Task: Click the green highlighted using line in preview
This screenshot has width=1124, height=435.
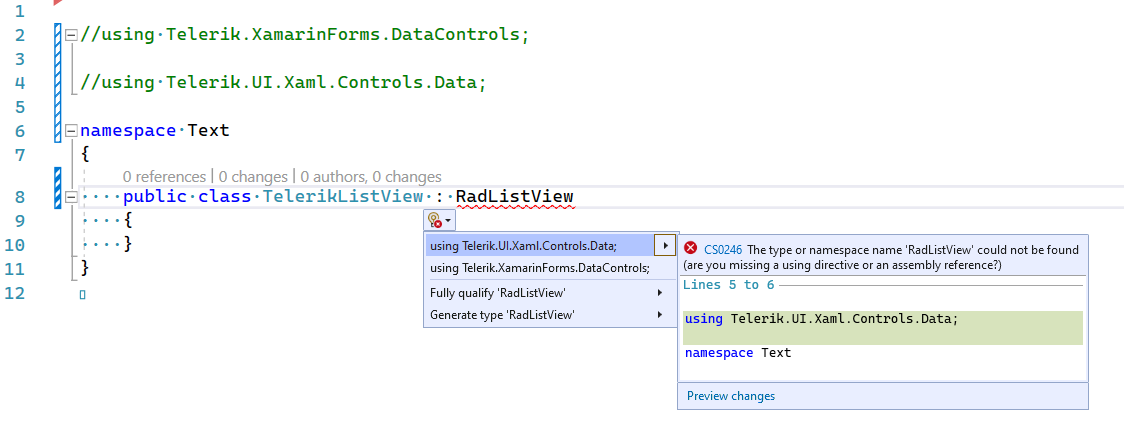Action: coord(821,319)
